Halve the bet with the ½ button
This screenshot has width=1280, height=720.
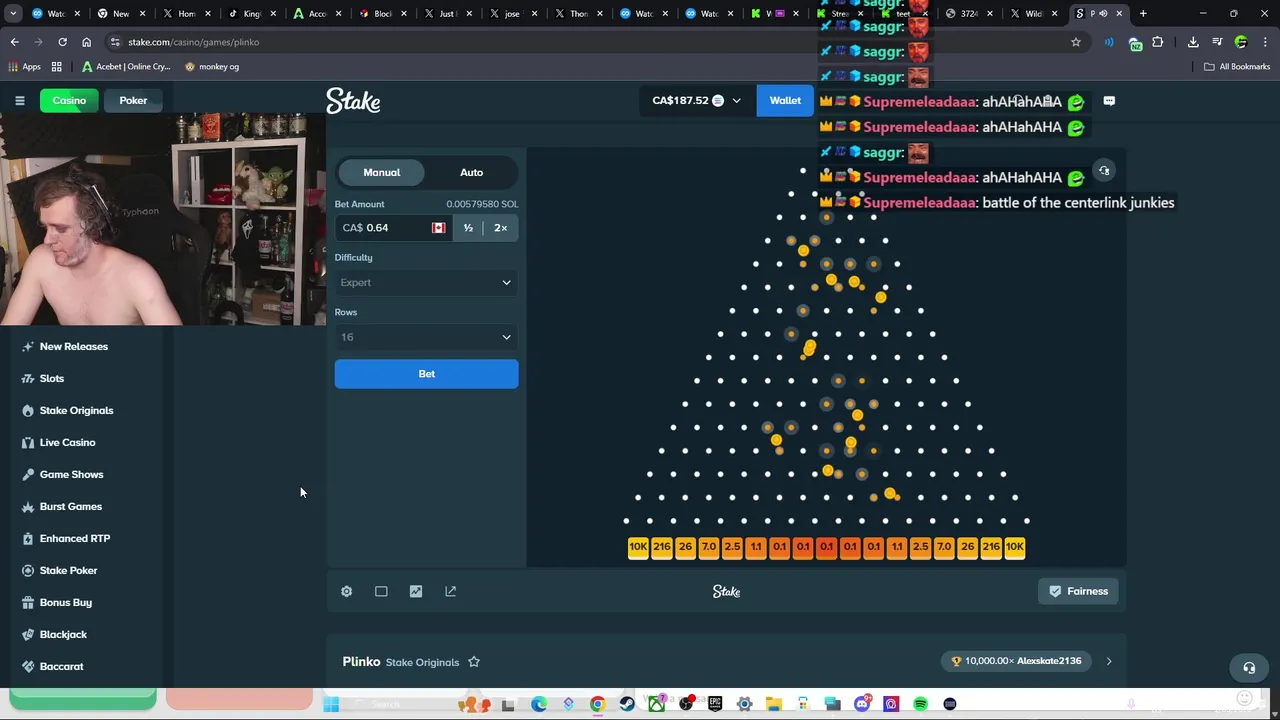(468, 228)
